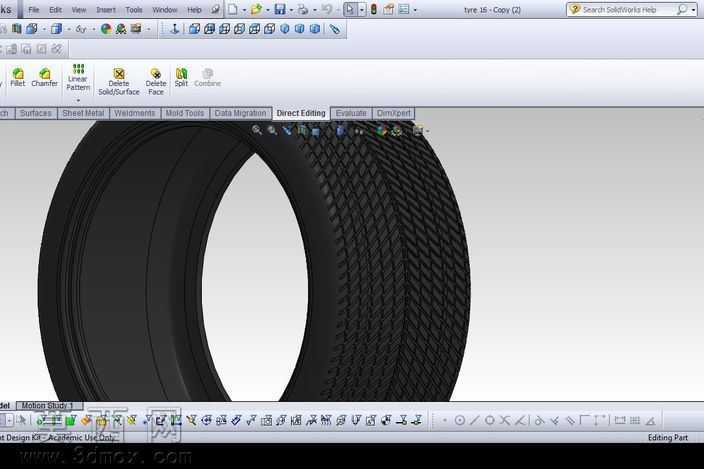This screenshot has height=469, width=704.
Task: Open the Motion Study 1 tab
Action: coord(48,405)
